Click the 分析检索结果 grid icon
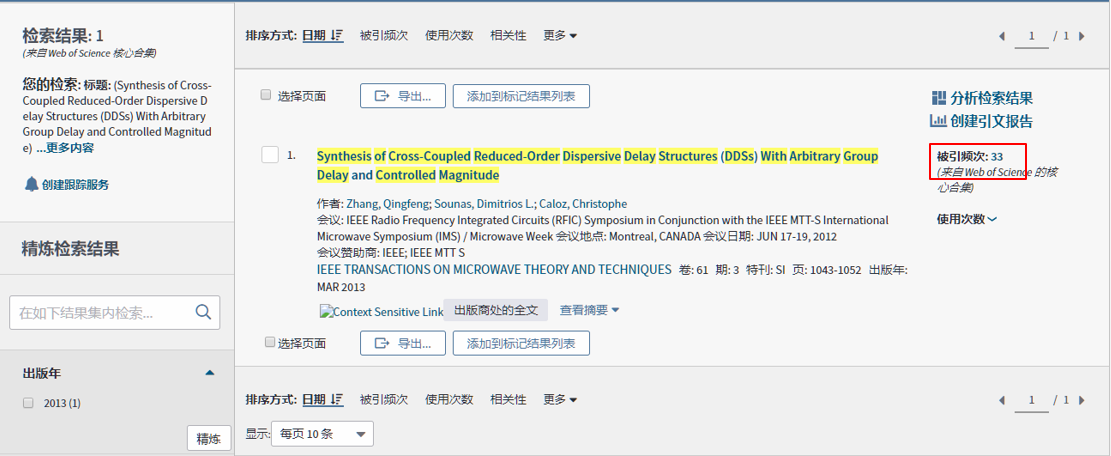The image size is (1111, 456). 938,98
